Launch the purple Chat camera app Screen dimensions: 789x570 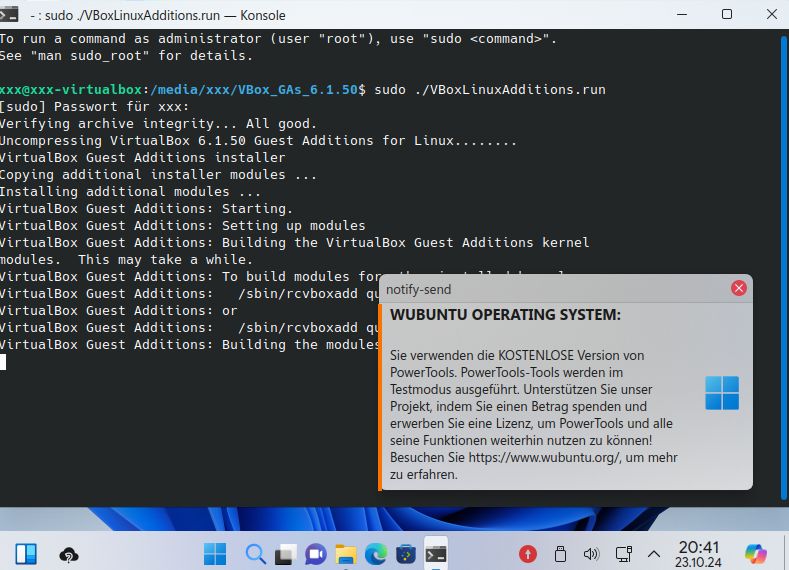click(x=315, y=554)
